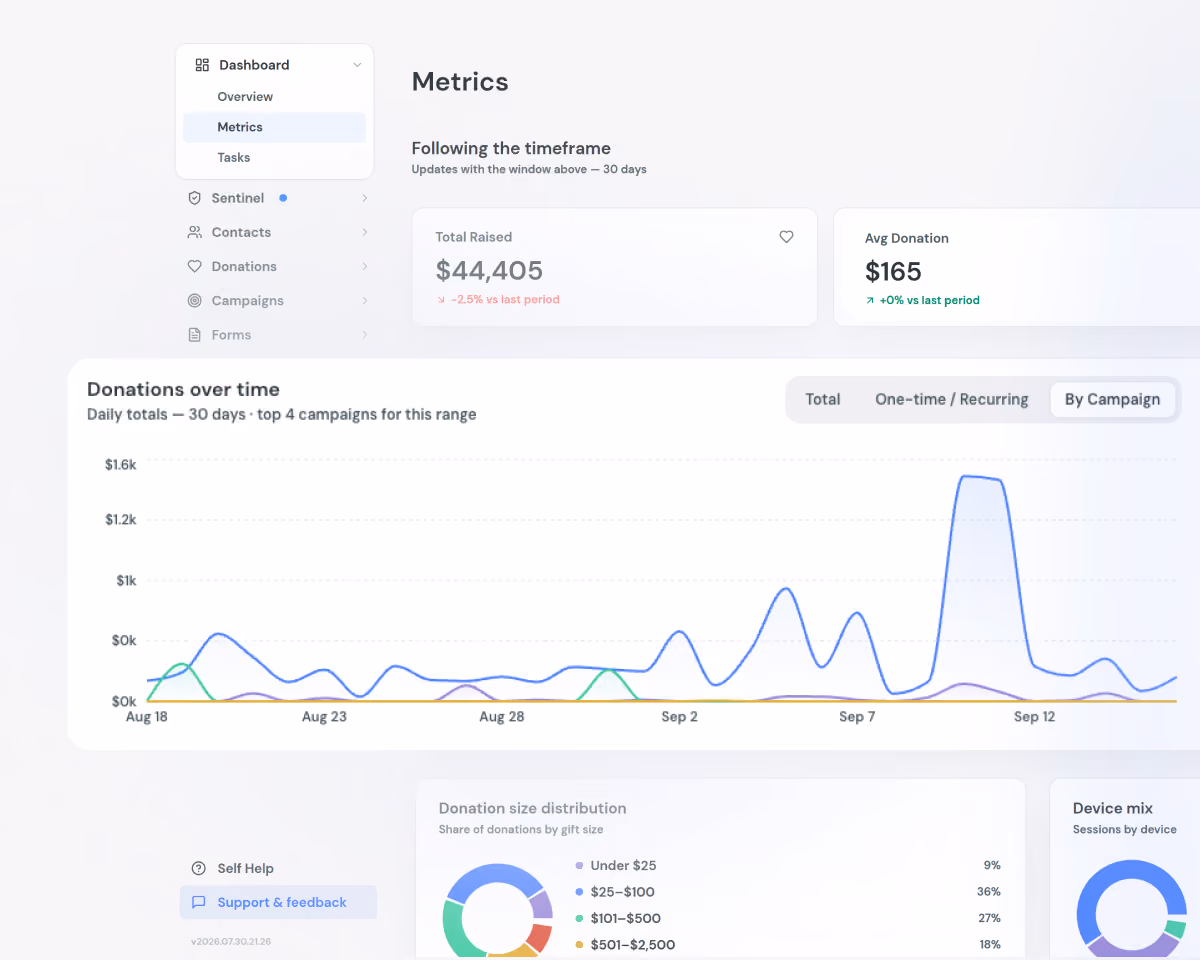Open Support & feedback
The image size is (1200, 960).
click(278, 902)
